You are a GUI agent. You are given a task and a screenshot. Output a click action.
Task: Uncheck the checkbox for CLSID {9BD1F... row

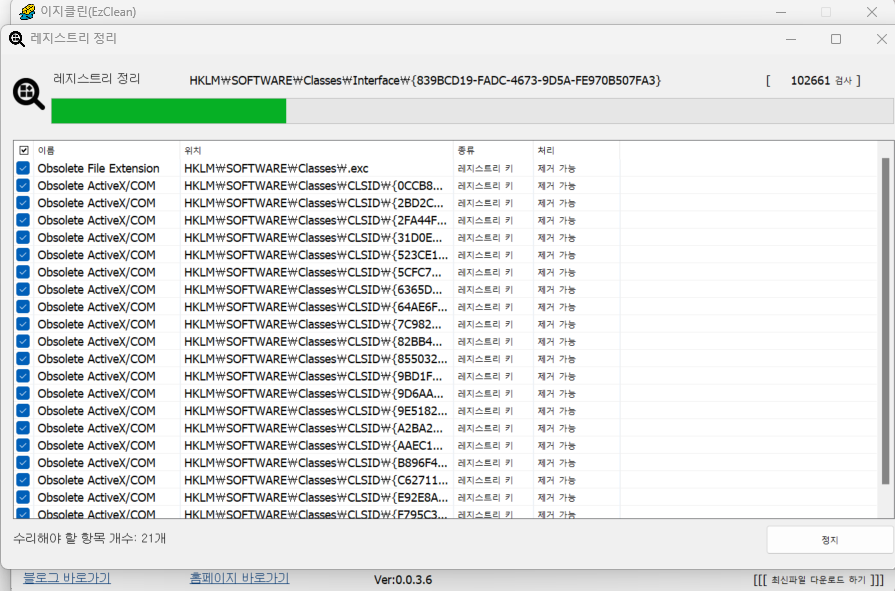pyautogui.click(x=23, y=376)
